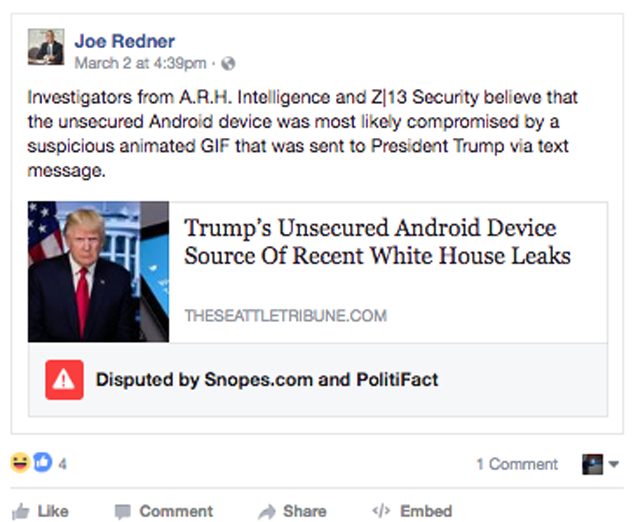The height and width of the screenshot is (522, 638).
Task: Click the red disputed warning triangle icon
Action: [64, 380]
